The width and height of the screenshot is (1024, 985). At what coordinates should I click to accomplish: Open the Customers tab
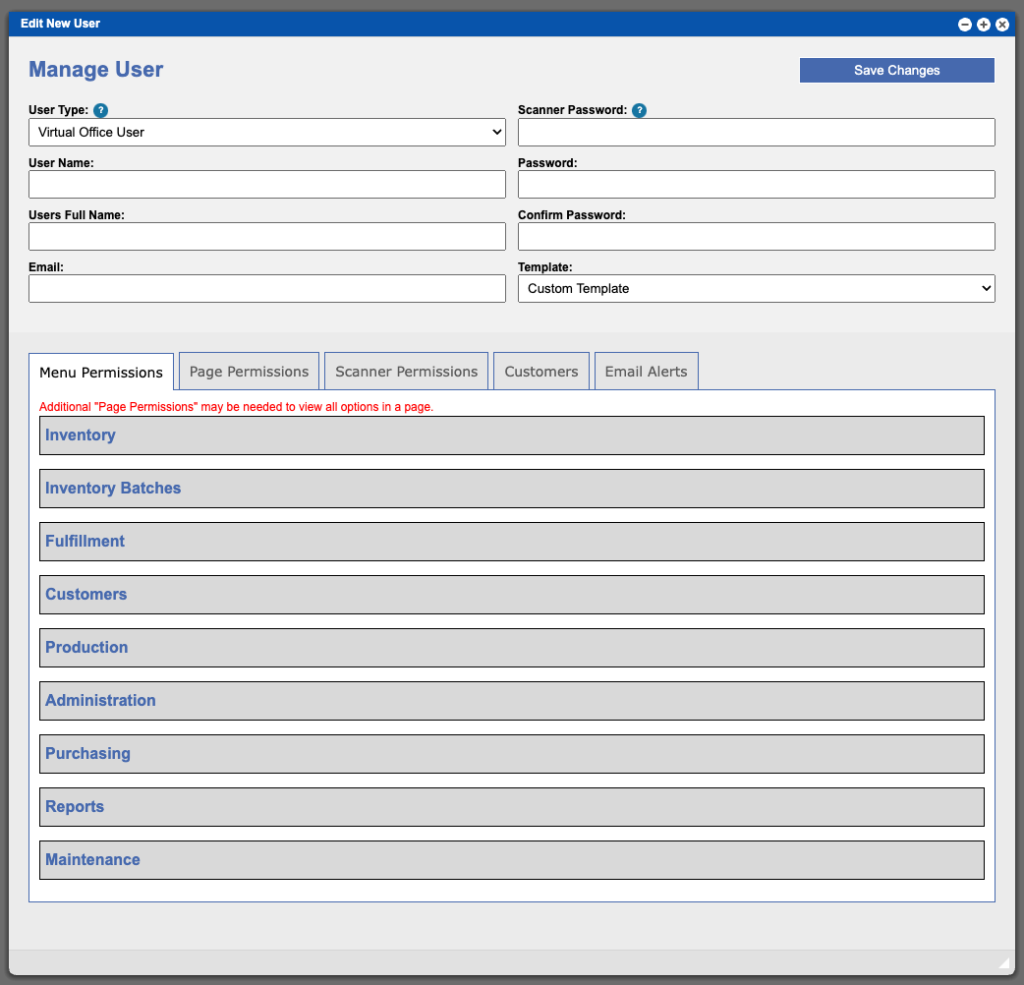pyautogui.click(x=541, y=370)
